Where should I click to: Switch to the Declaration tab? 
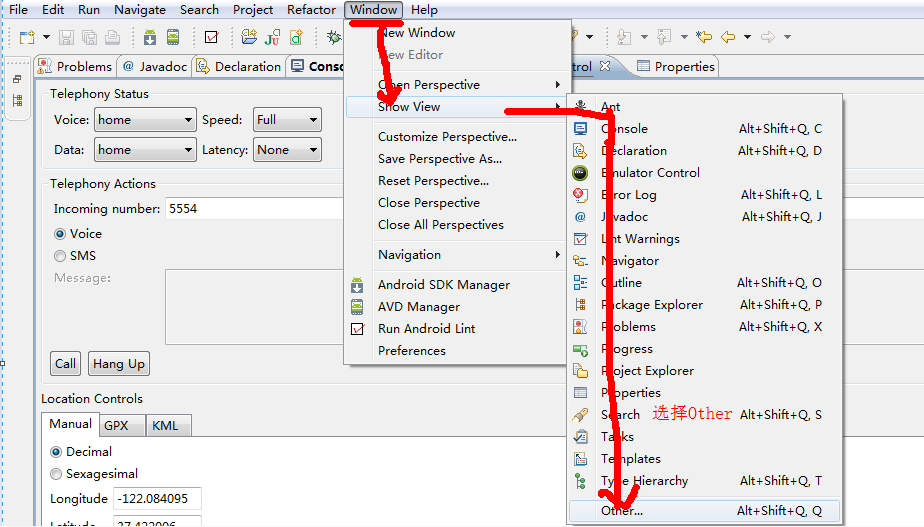(239, 67)
